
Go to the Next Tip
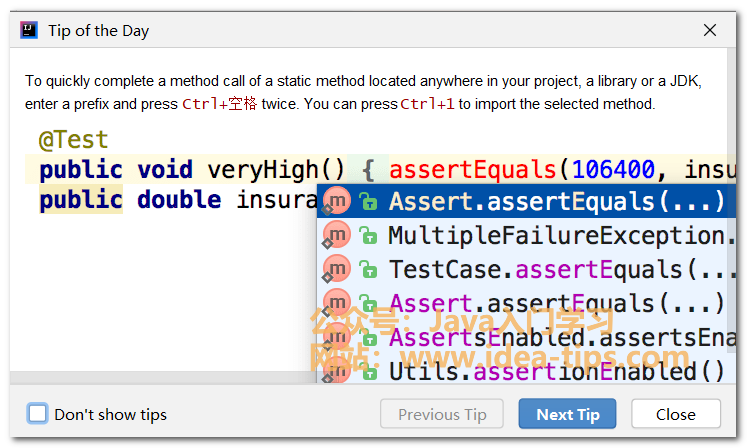(567, 414)
